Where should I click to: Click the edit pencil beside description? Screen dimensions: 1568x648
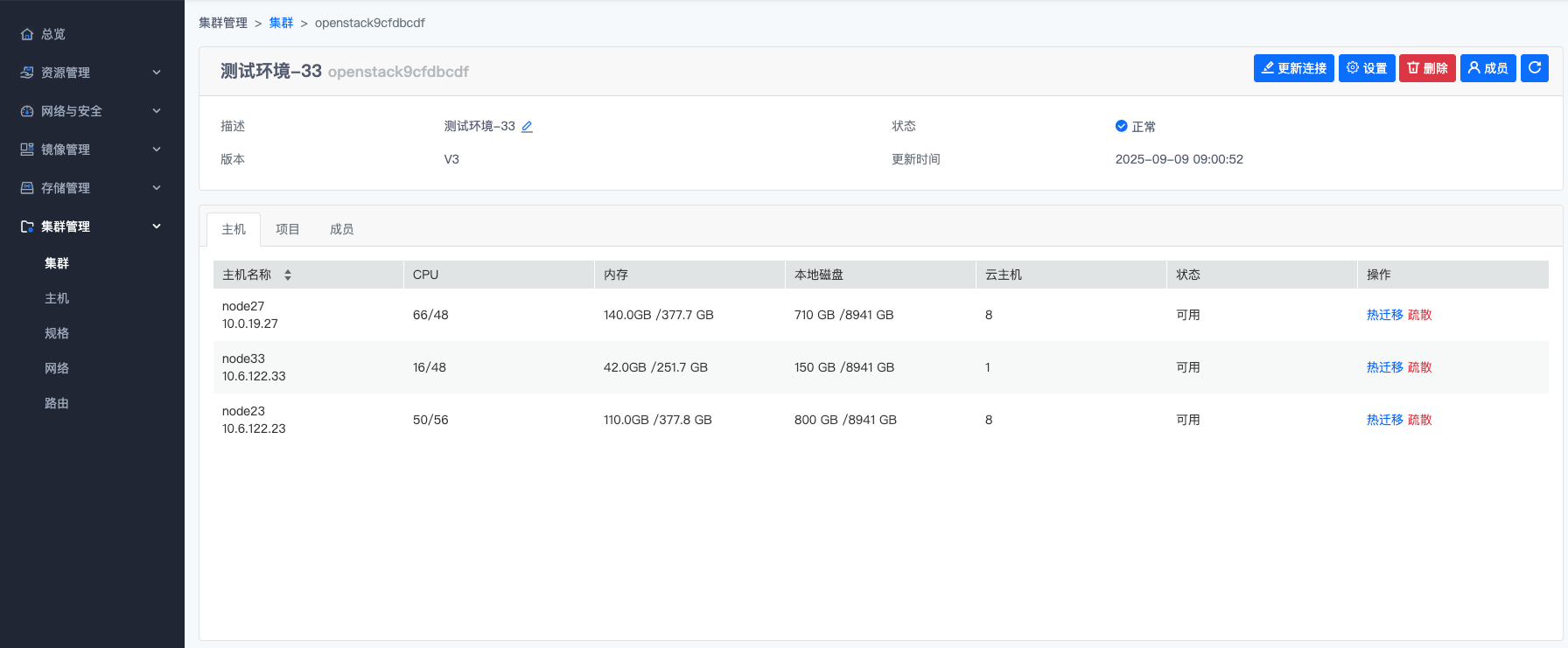pyautogui.click(x=527, y=127)
